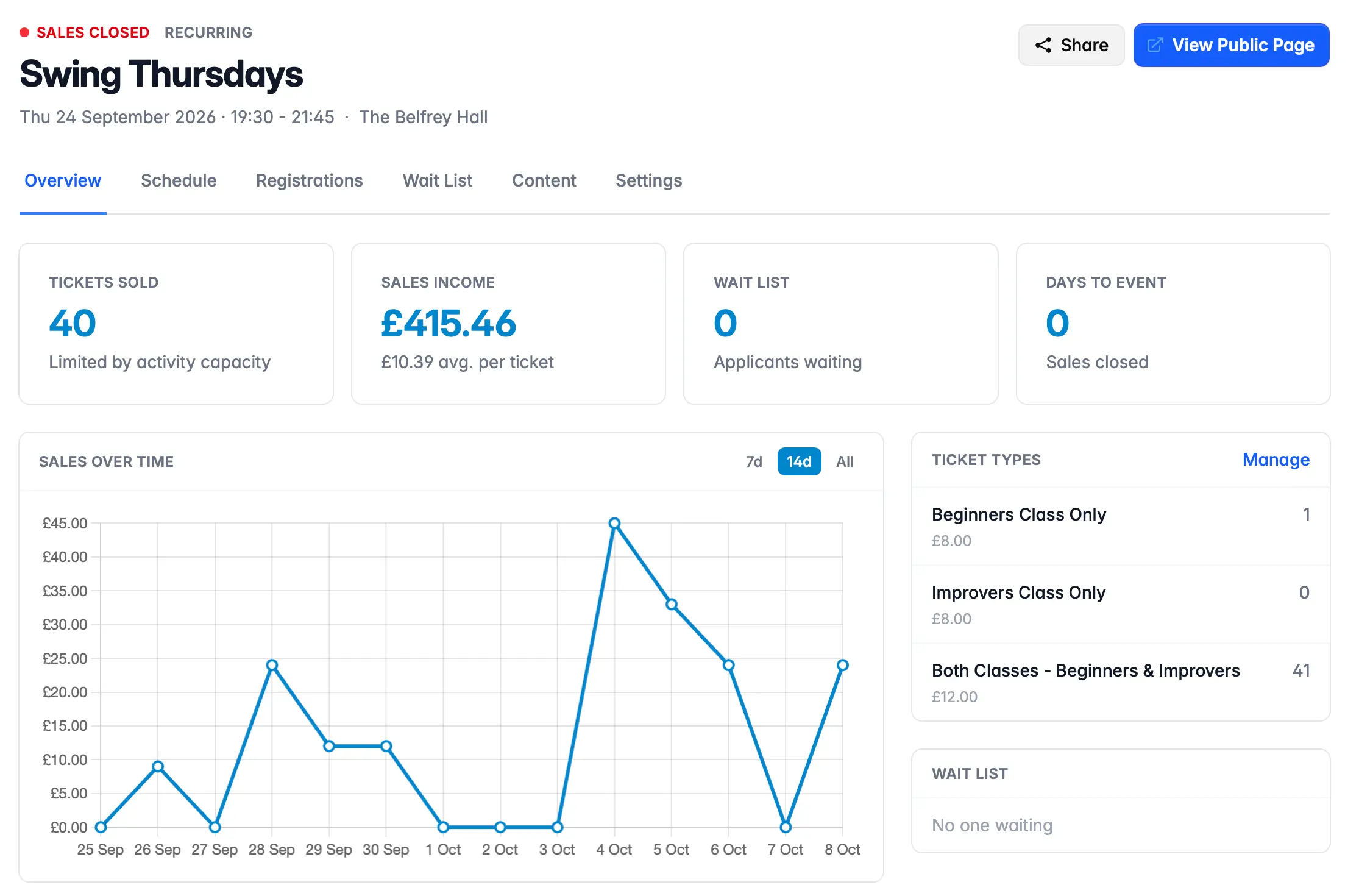Click the Sales Income value £415.46

tap(449, 323)
